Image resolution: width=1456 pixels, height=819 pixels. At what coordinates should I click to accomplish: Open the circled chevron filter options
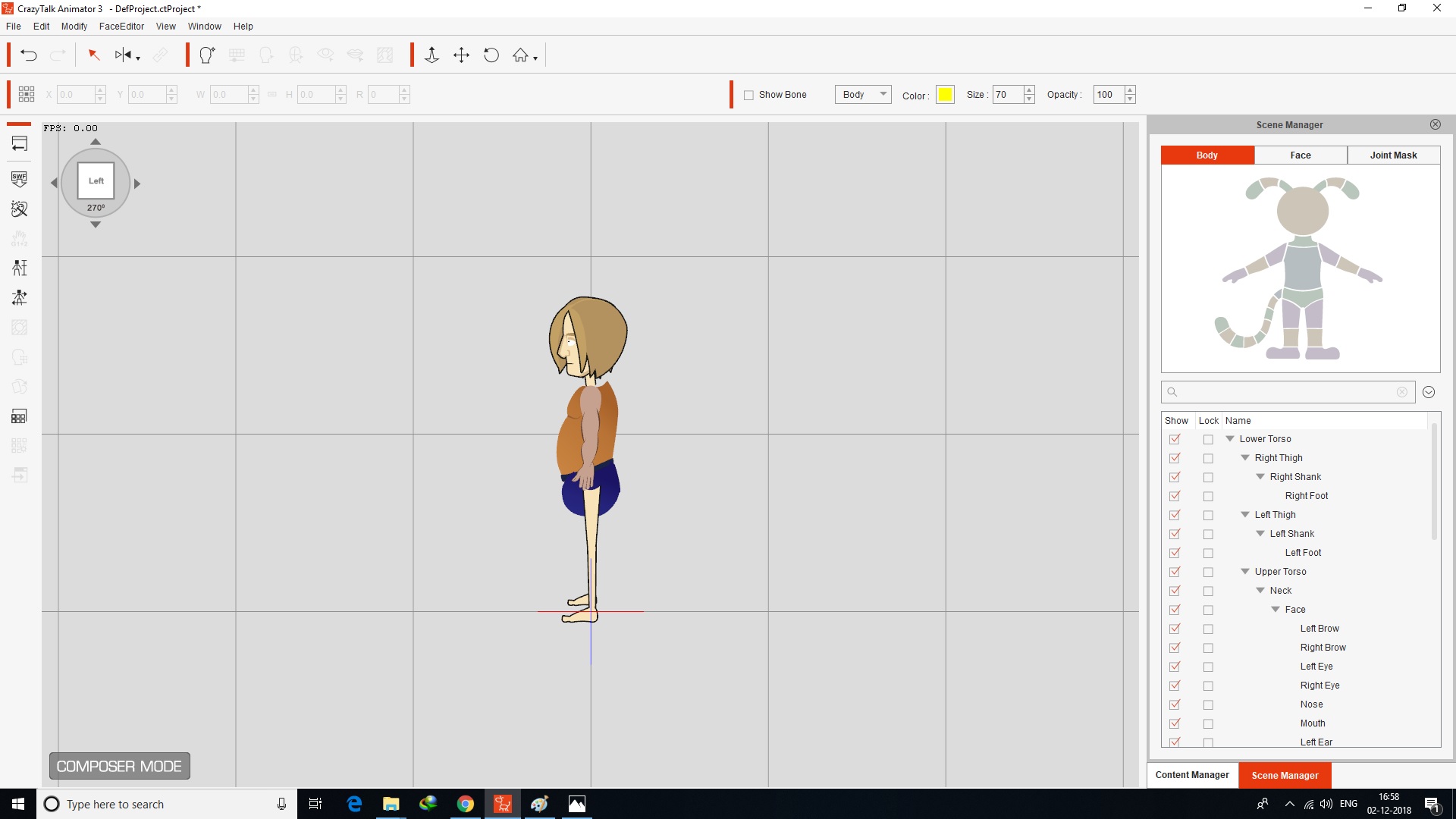(1429, 392)
